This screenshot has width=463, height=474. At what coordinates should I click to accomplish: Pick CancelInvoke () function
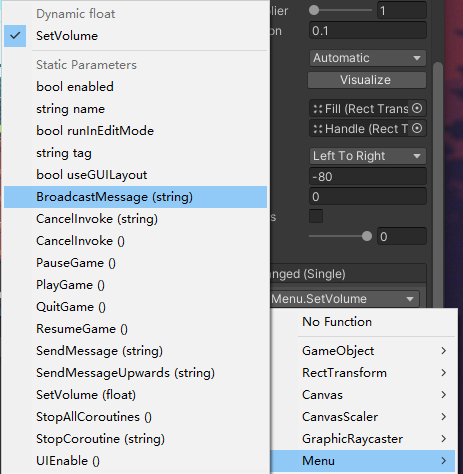click(135, 241)
